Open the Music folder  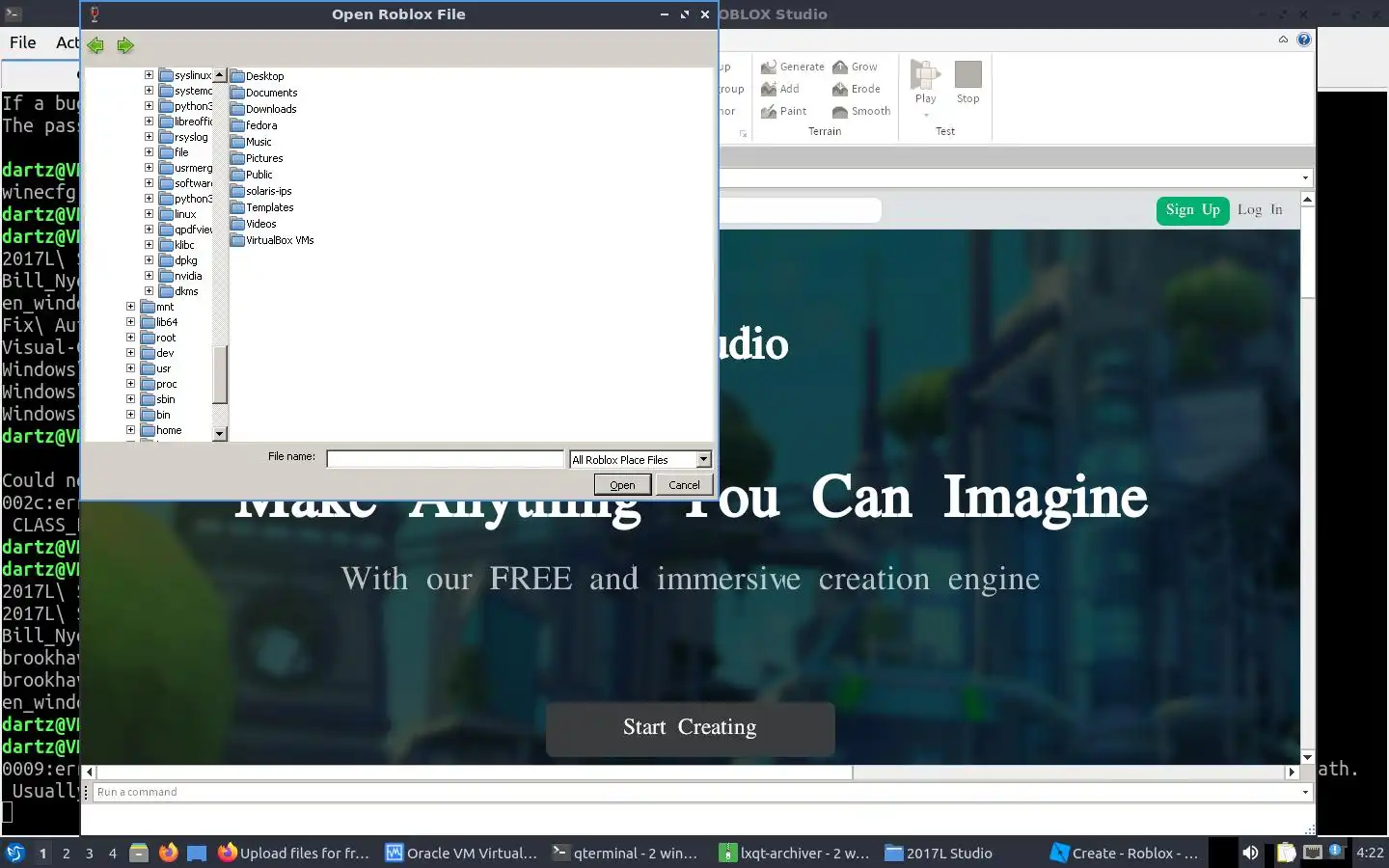(252, 142)
